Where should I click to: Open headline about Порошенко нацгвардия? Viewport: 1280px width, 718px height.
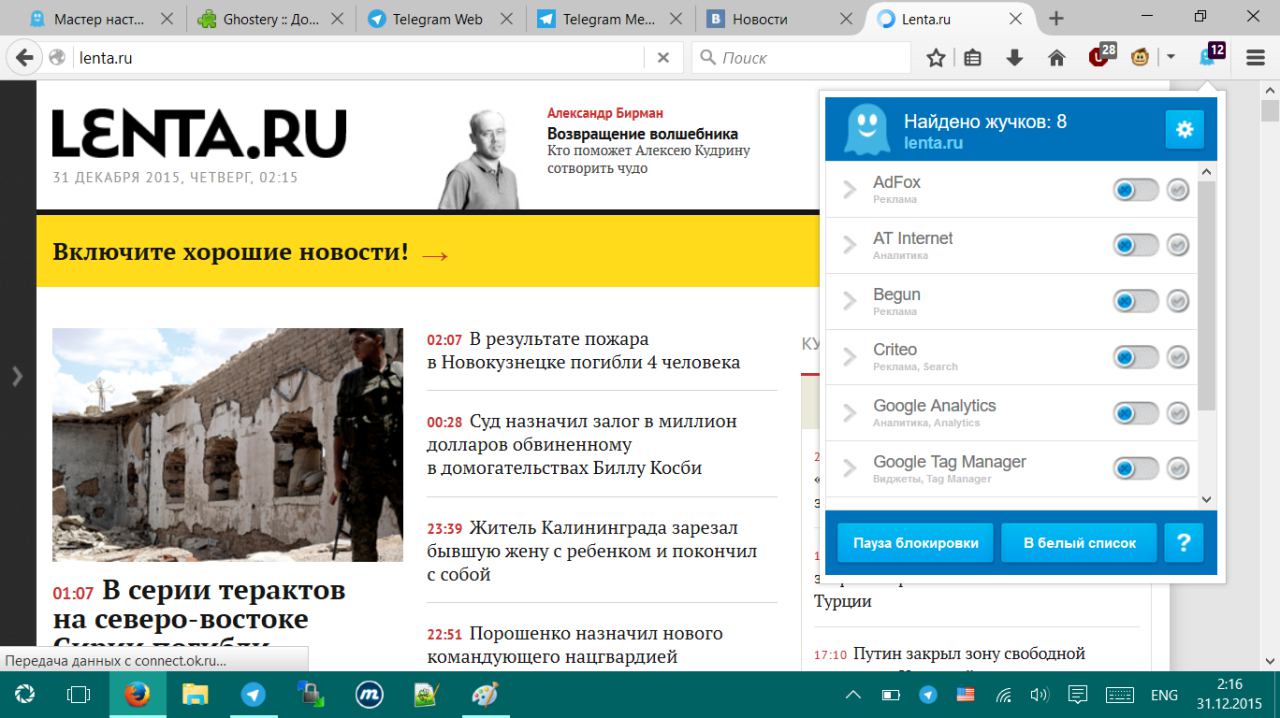click(575, 645)
